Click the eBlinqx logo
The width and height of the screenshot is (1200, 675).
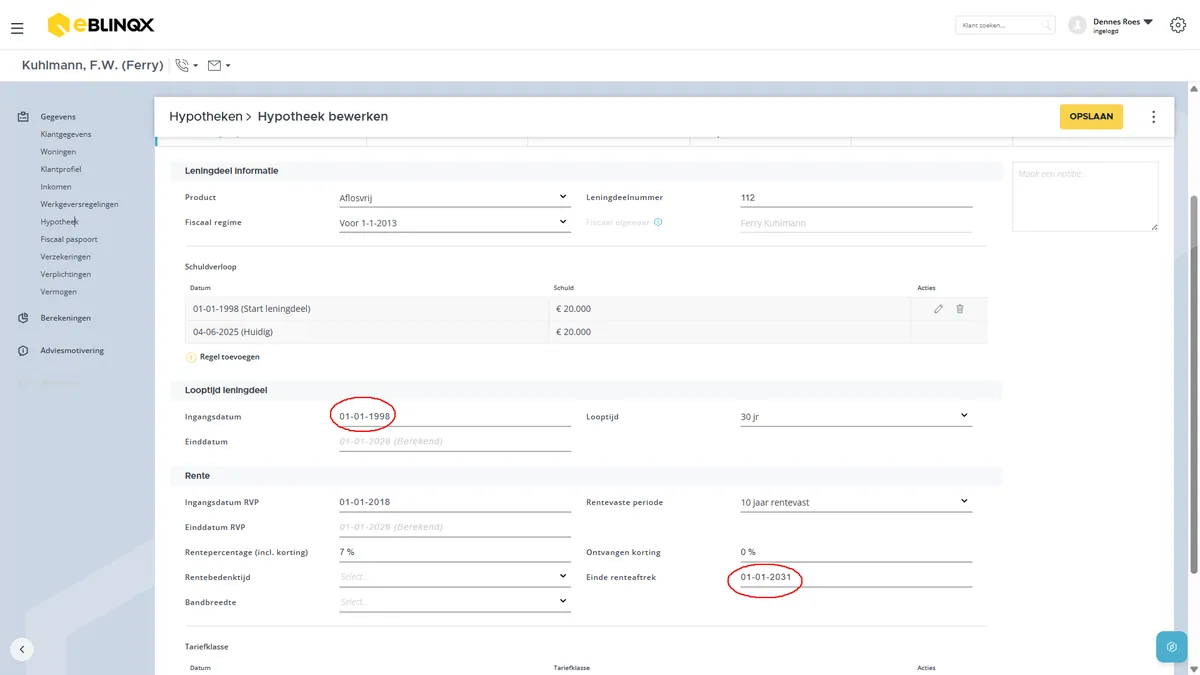pos(101,25)
